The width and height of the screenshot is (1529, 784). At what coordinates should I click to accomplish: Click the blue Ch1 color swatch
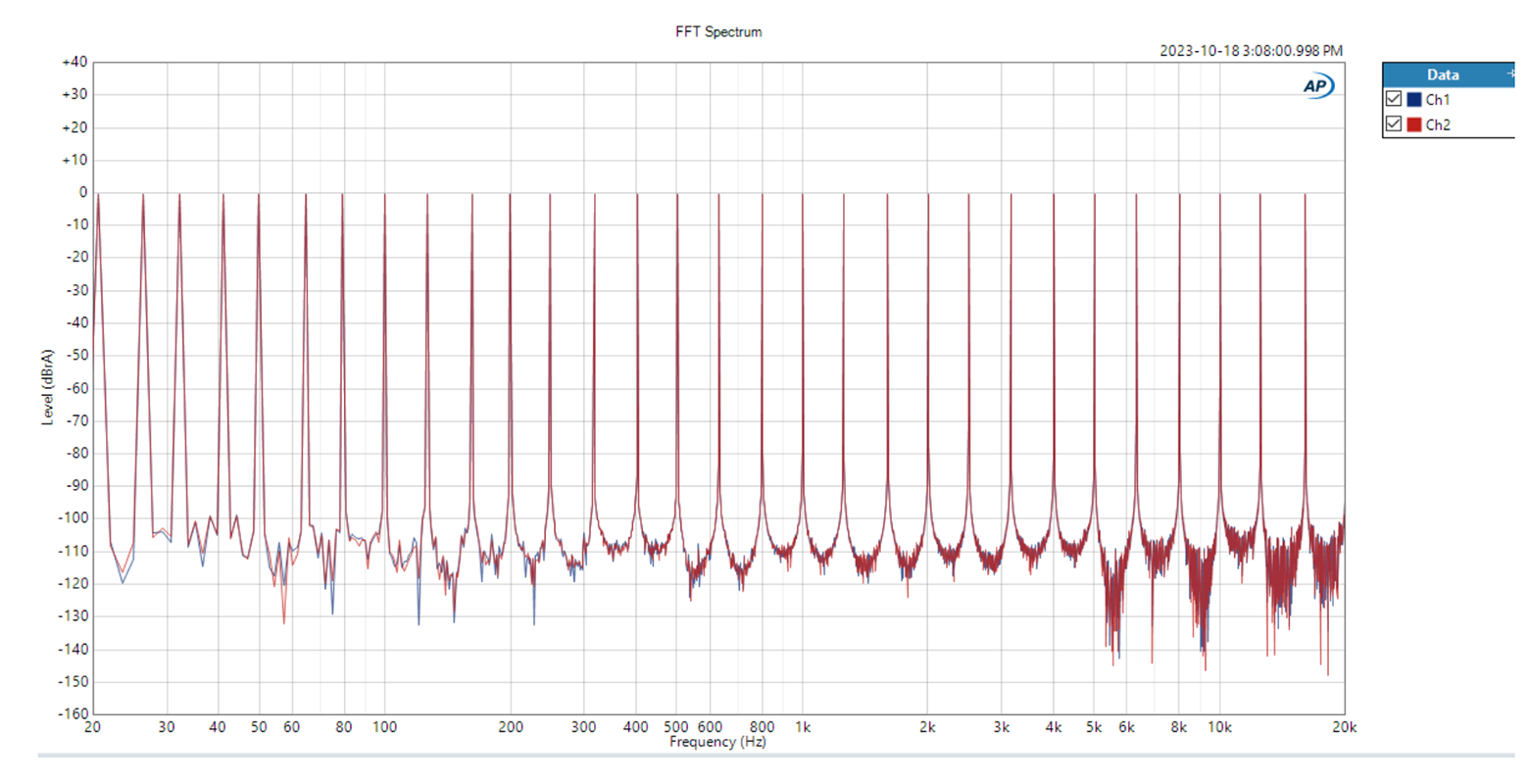1414,99
